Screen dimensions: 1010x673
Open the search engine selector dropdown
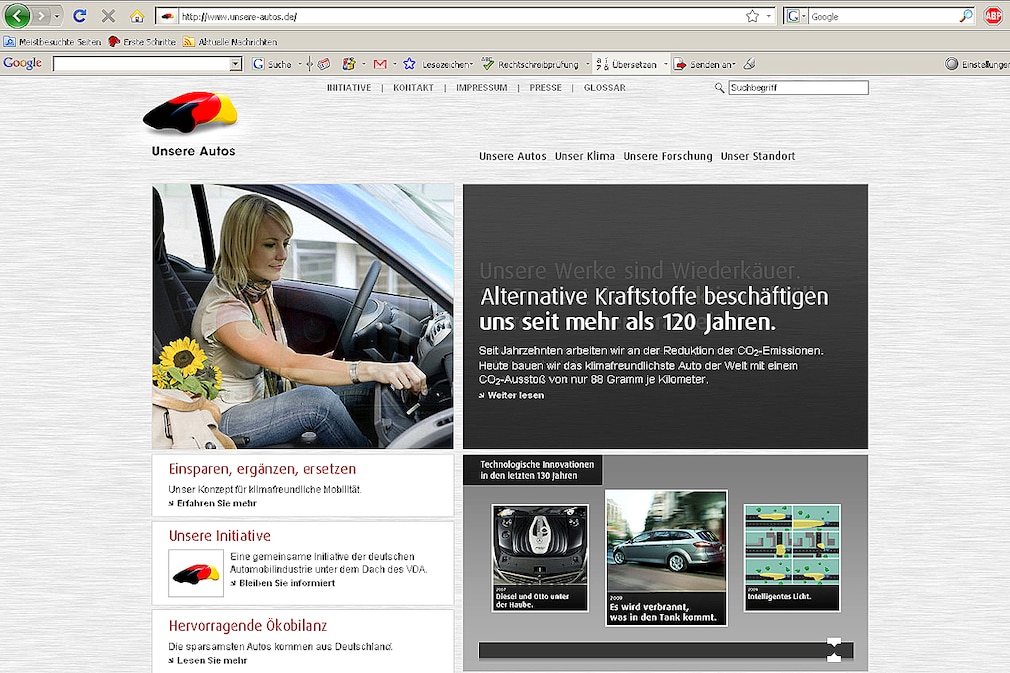click(x=804, y=17)
